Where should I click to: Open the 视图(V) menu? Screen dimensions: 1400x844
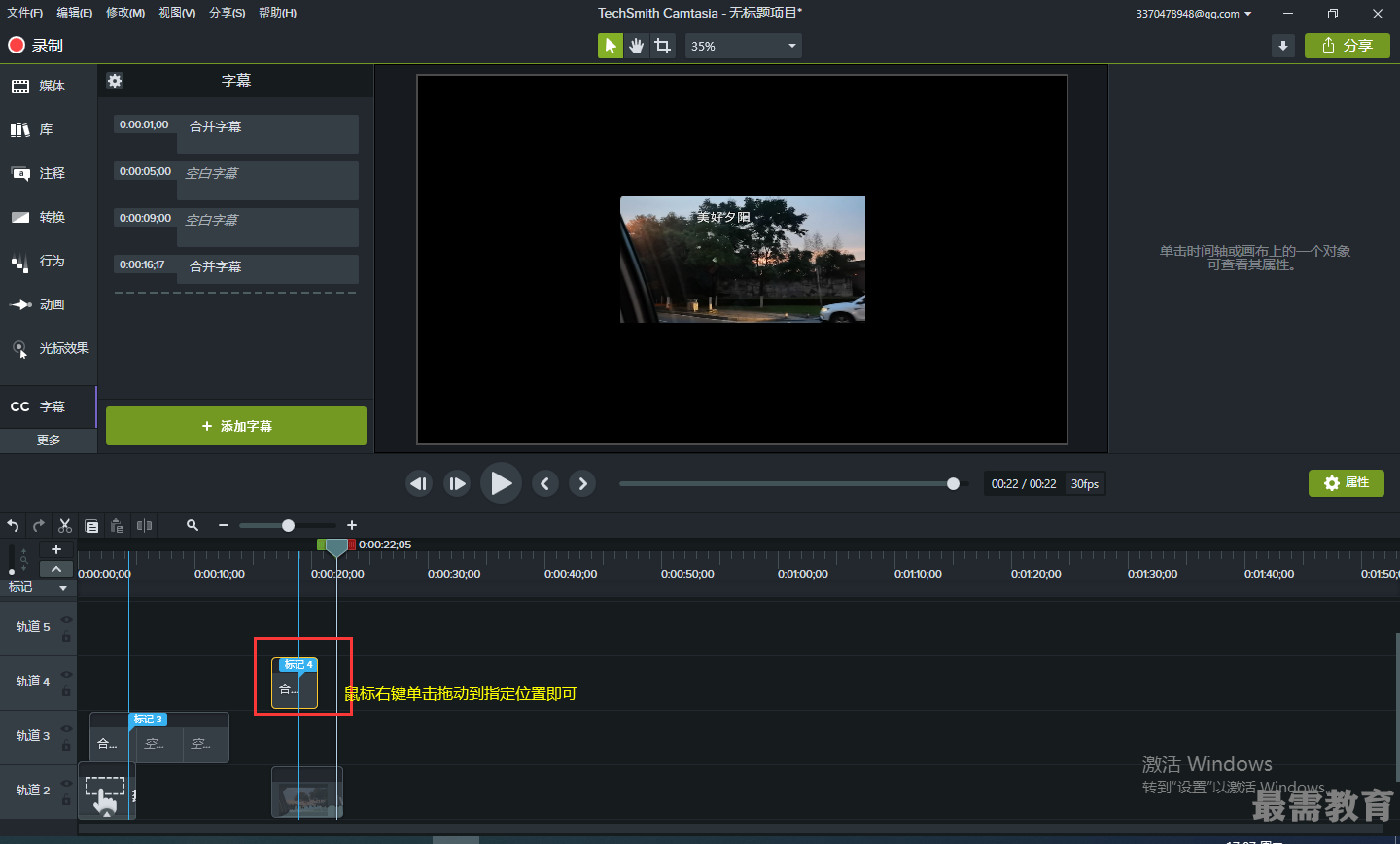(x=177, y=13)
